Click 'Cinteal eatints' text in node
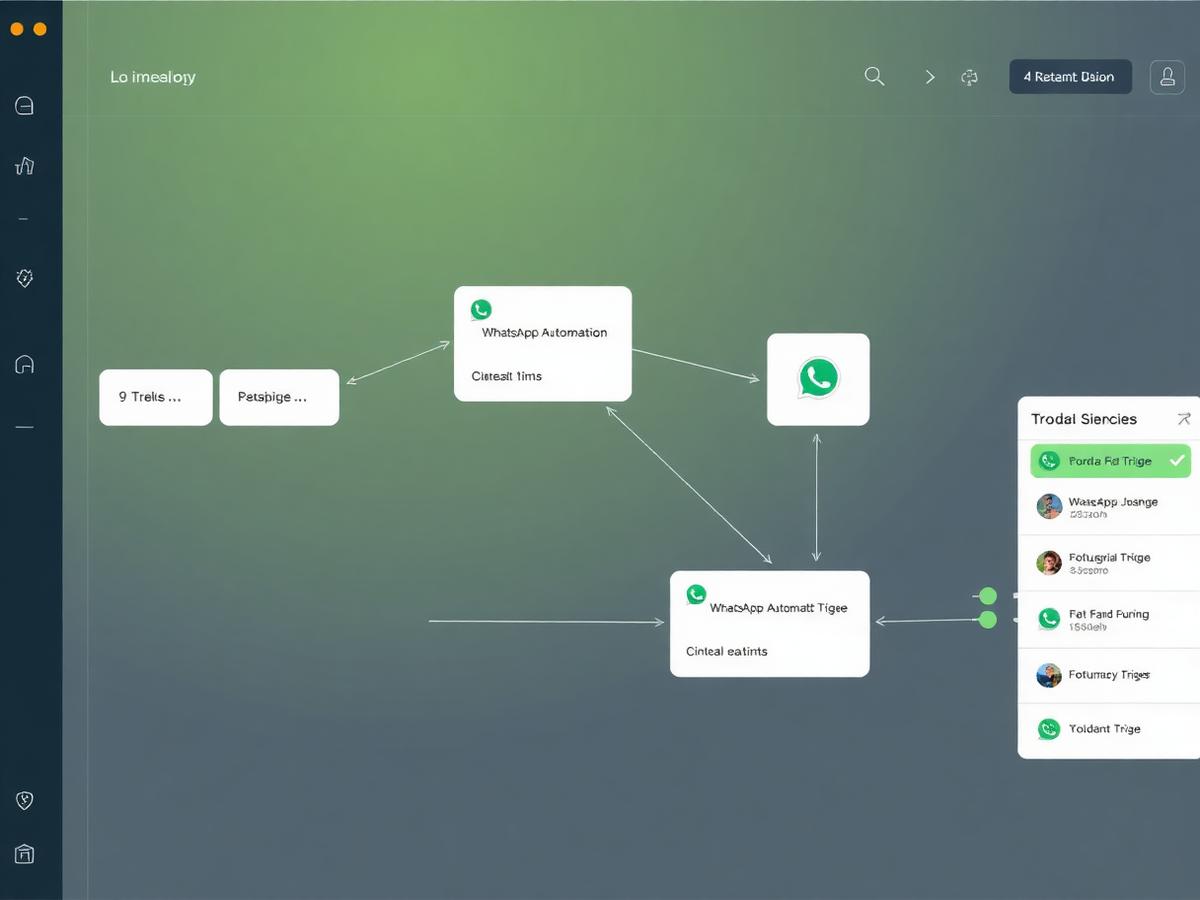 coord(727,651)
